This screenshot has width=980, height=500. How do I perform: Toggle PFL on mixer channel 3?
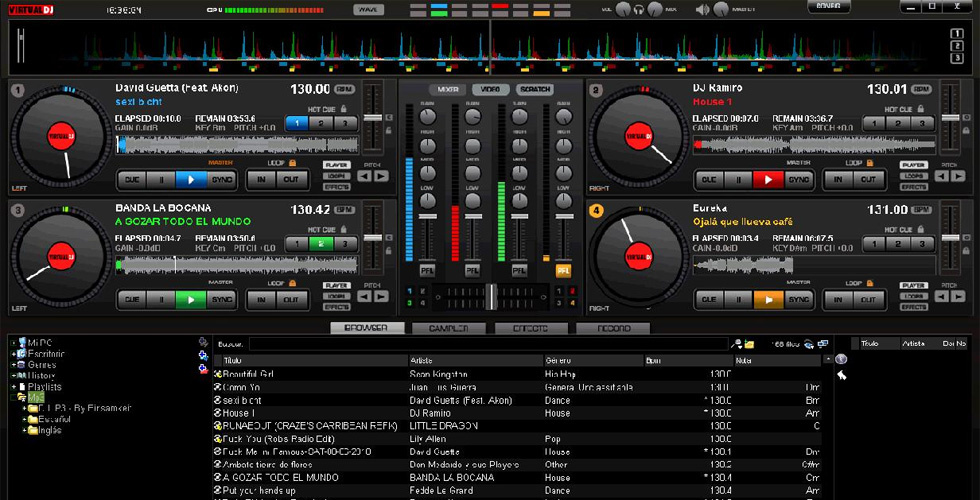[519, 271]
